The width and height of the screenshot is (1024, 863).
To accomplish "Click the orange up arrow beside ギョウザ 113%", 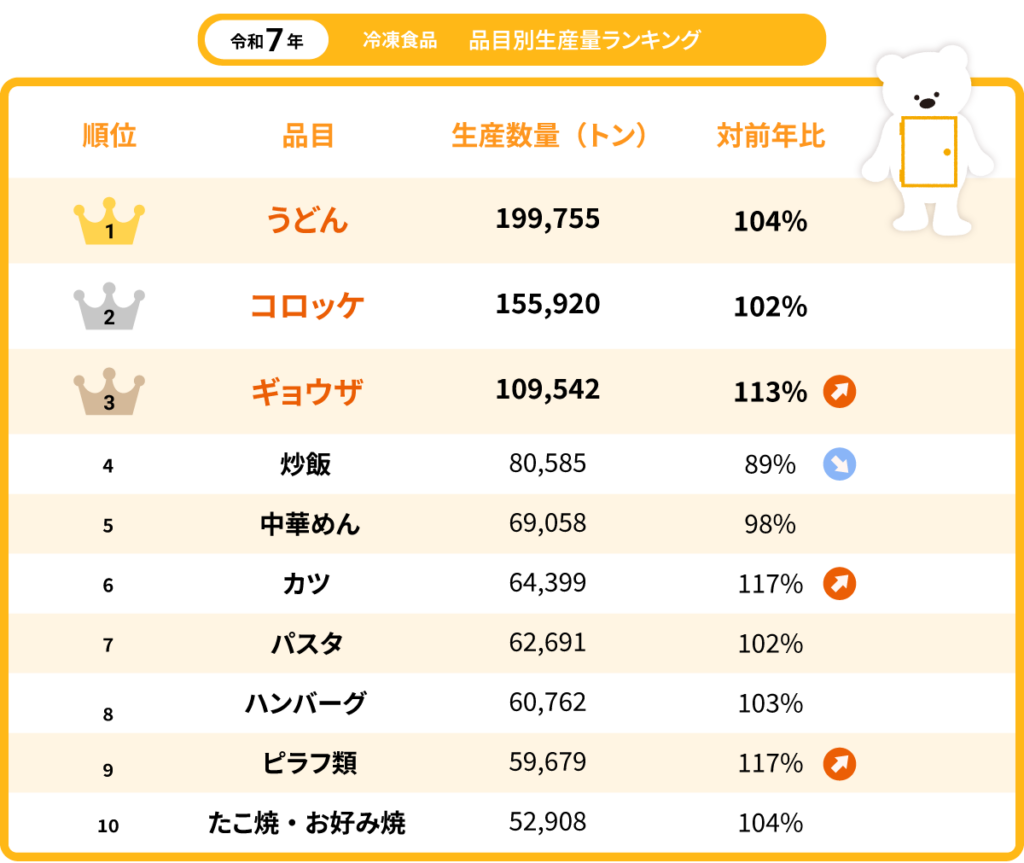I will coord(839,392).
